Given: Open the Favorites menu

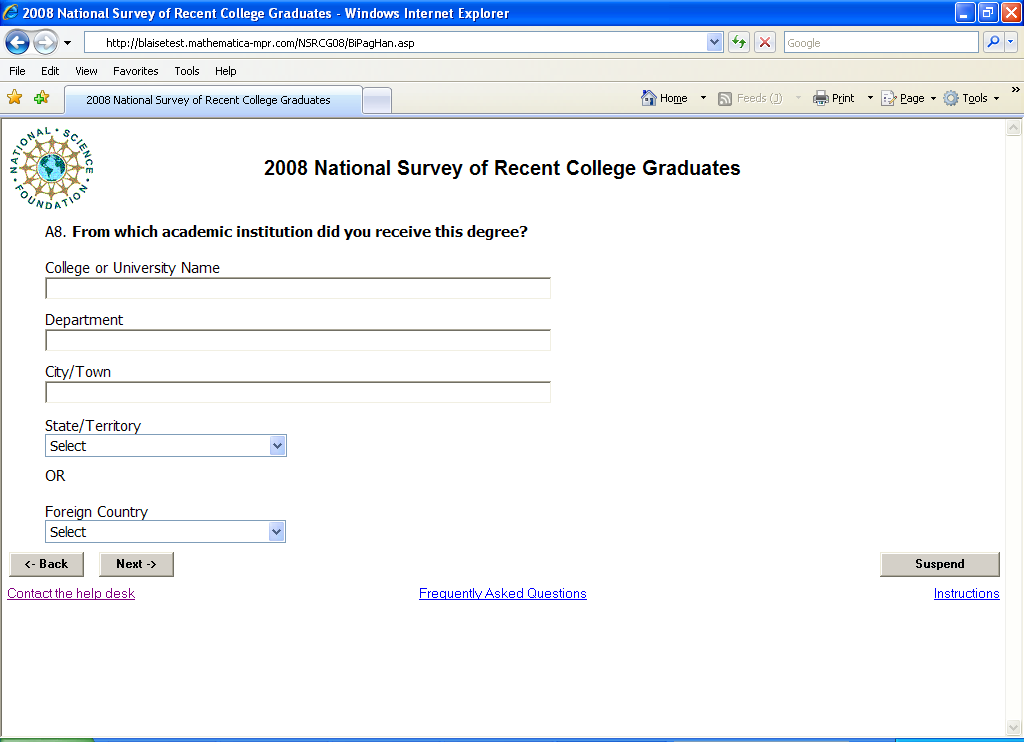Looking at the screenshot, I should point(135,71).
